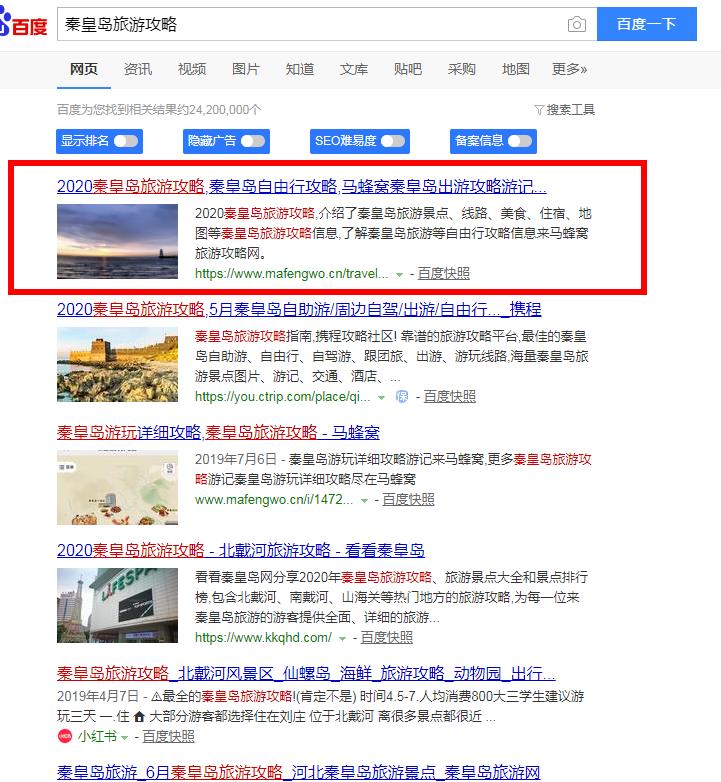Click the Ctrip verified shield badge icon
This screenshot has width=721, height=782.
tap(401, 396)
